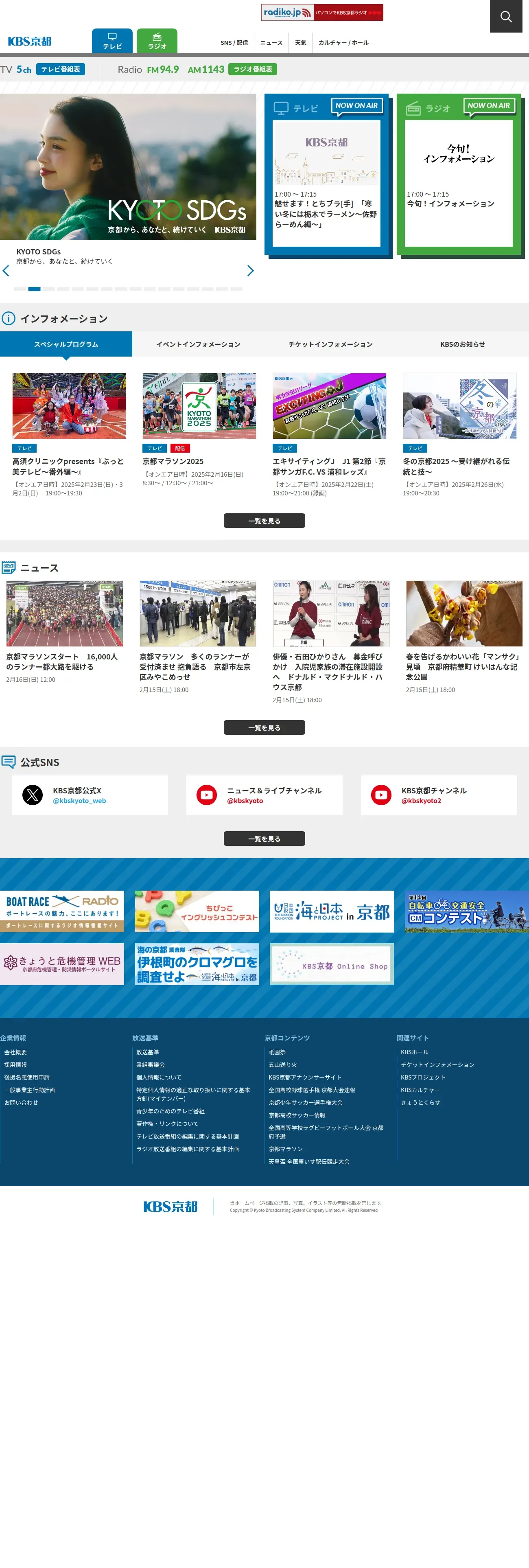Open ニュース menu item
529x1568 pixels.
coord(271,43)
